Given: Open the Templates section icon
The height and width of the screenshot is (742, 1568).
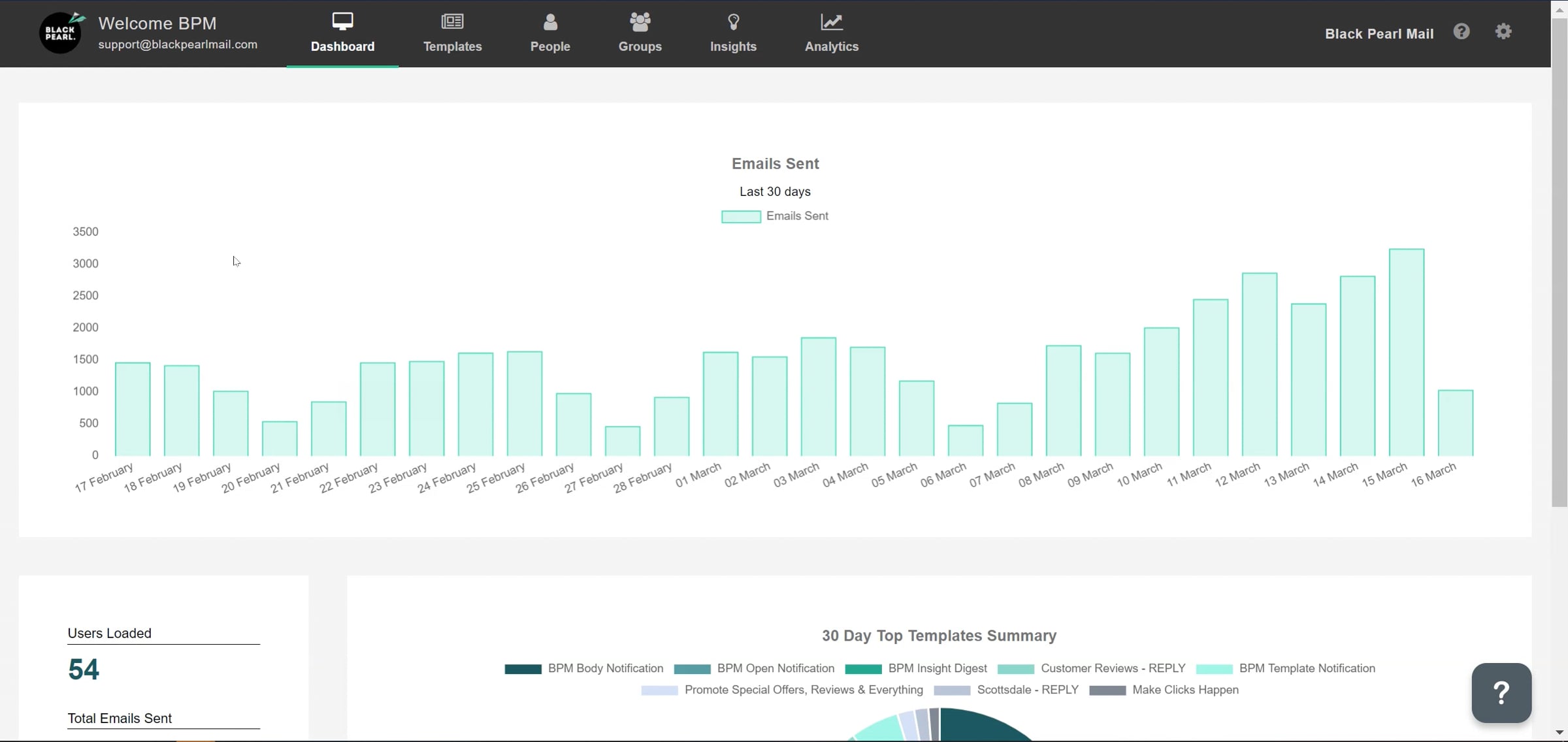Looking at the screenshot, I should 452,22.
